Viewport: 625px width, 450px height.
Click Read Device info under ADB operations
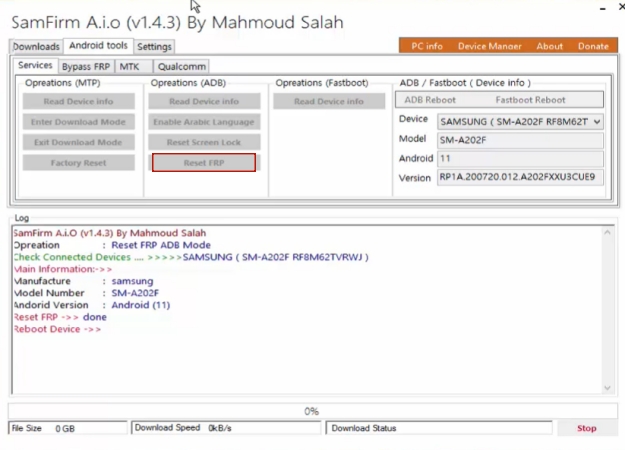(204, 101)
